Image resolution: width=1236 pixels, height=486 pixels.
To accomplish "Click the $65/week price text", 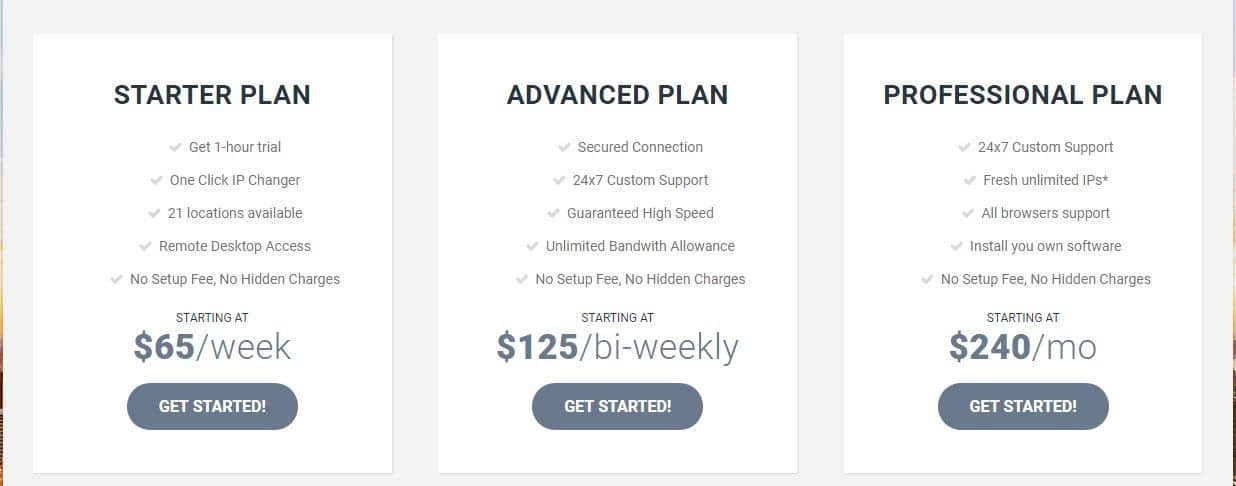I will tap(212, 347).
